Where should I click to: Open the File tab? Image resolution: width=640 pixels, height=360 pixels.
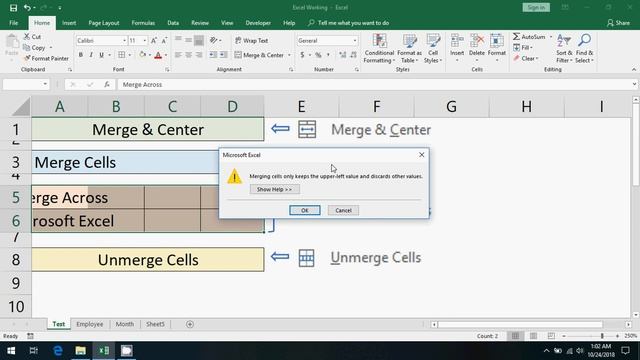coord(13,23)
